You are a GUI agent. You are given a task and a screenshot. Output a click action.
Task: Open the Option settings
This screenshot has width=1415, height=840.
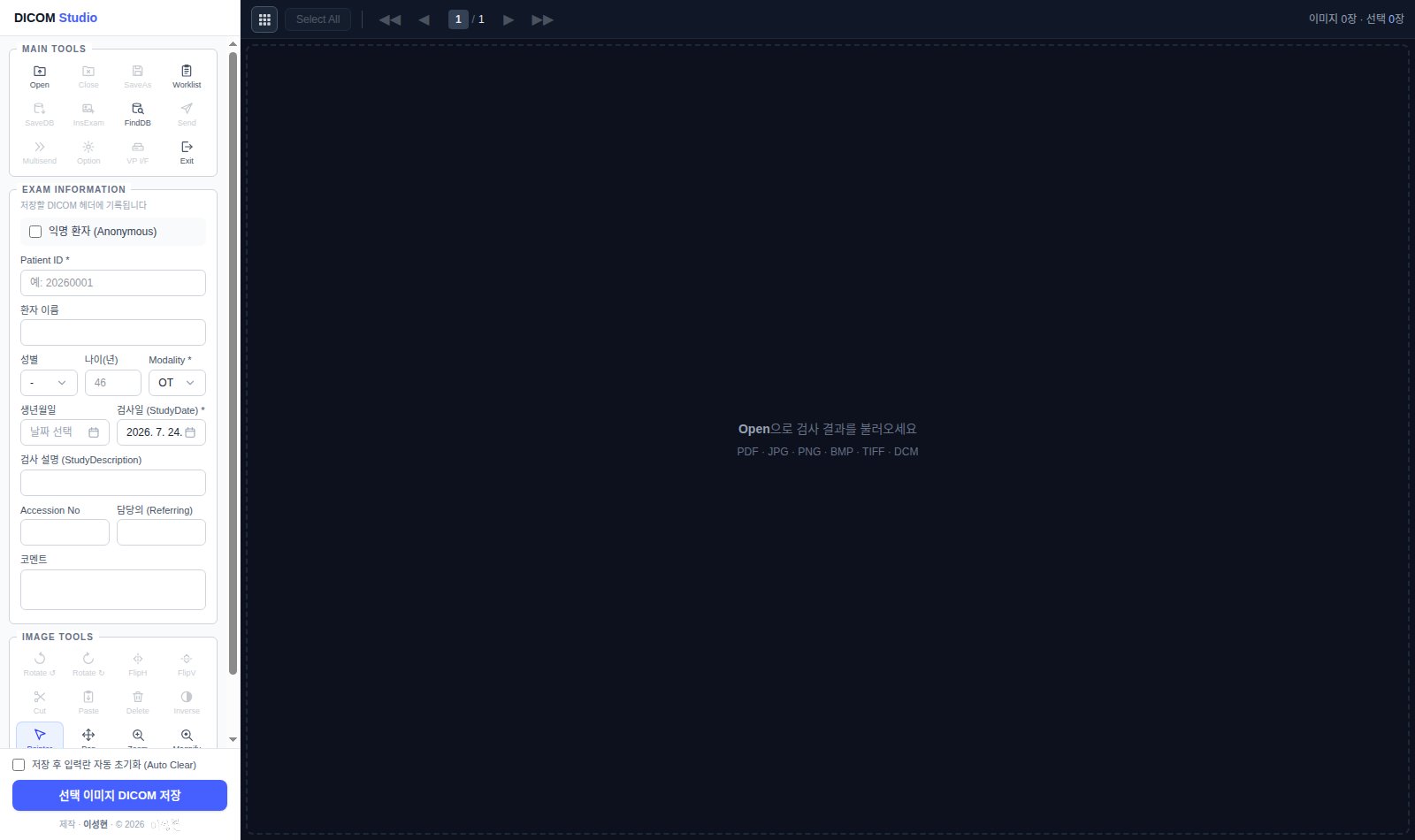tap(88, 152)
